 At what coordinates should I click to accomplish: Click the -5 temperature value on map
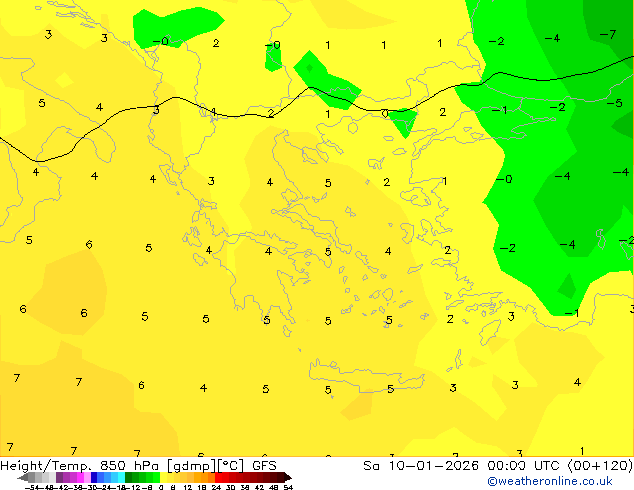pos(615,103)
